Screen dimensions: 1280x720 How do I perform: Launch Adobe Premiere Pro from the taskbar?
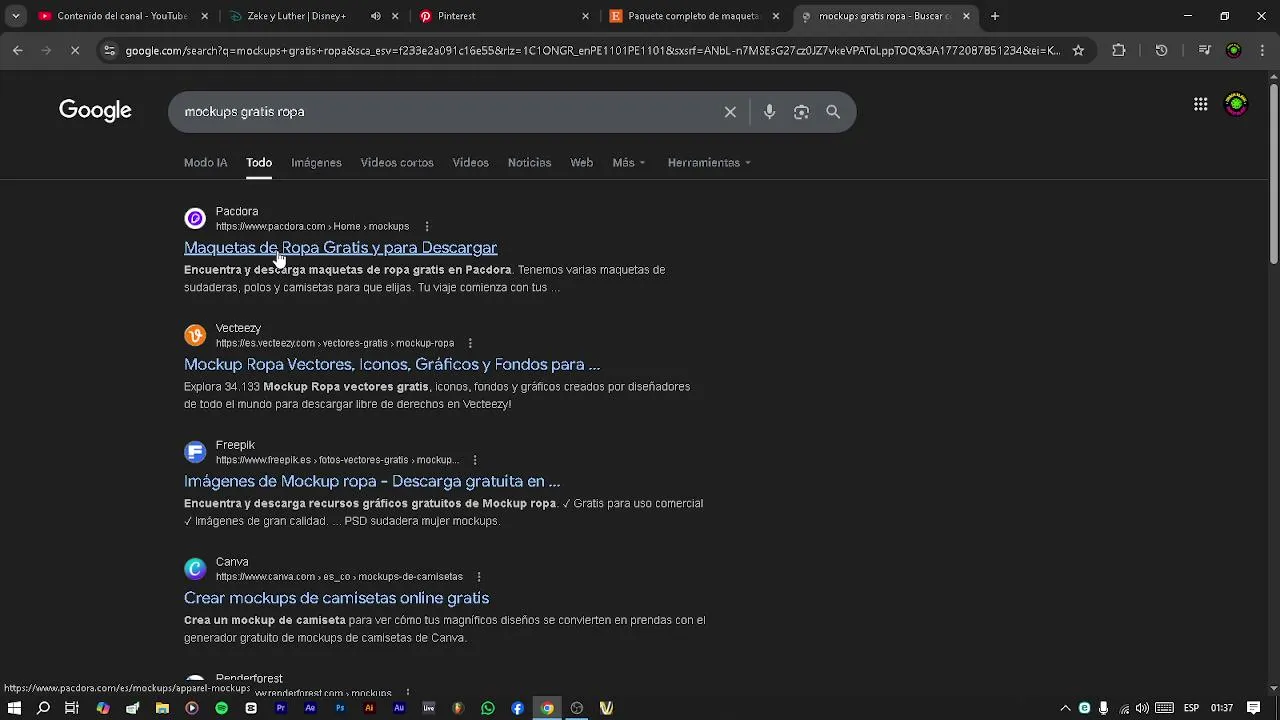pyautogui.click(x=280, y=708)
